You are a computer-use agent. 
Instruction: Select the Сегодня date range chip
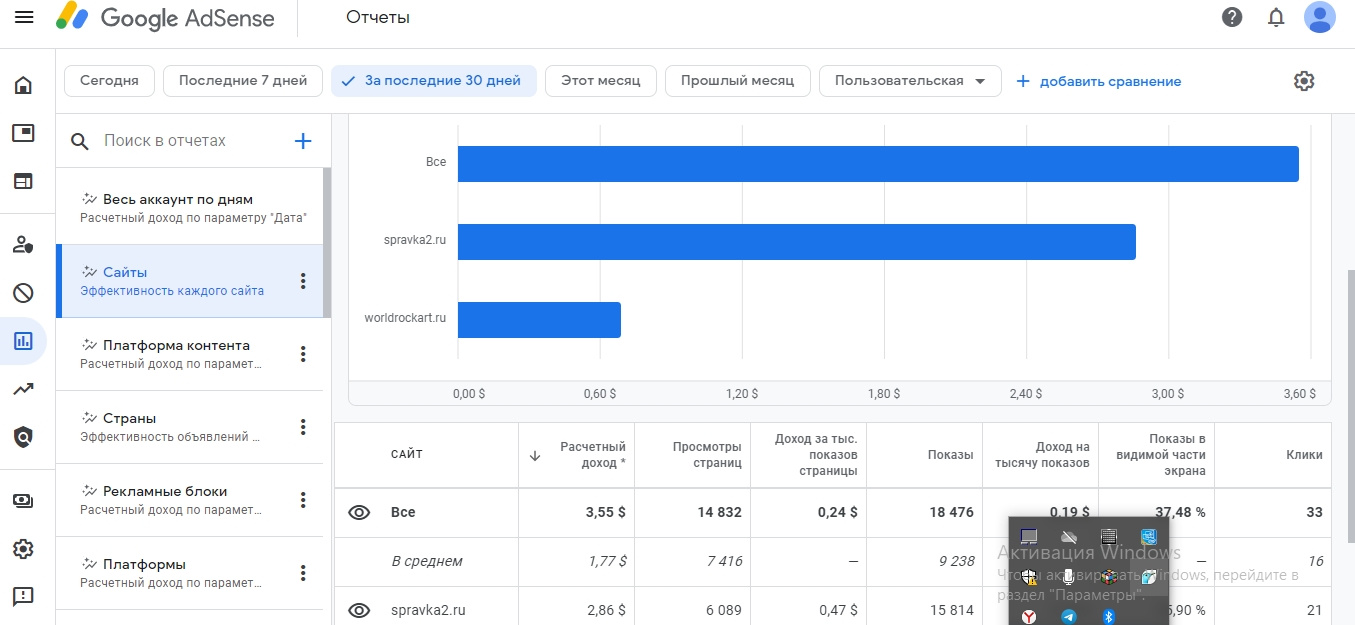[109, 81]
